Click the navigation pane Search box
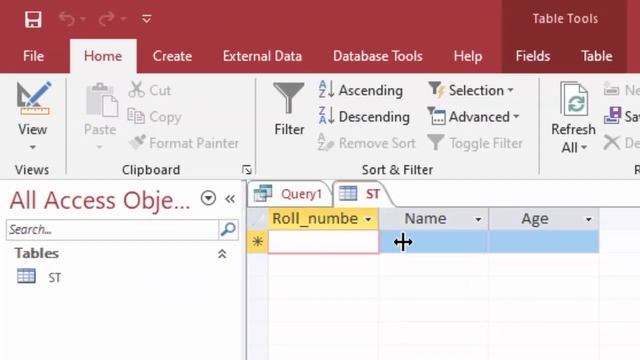 [x=112, y=230]
